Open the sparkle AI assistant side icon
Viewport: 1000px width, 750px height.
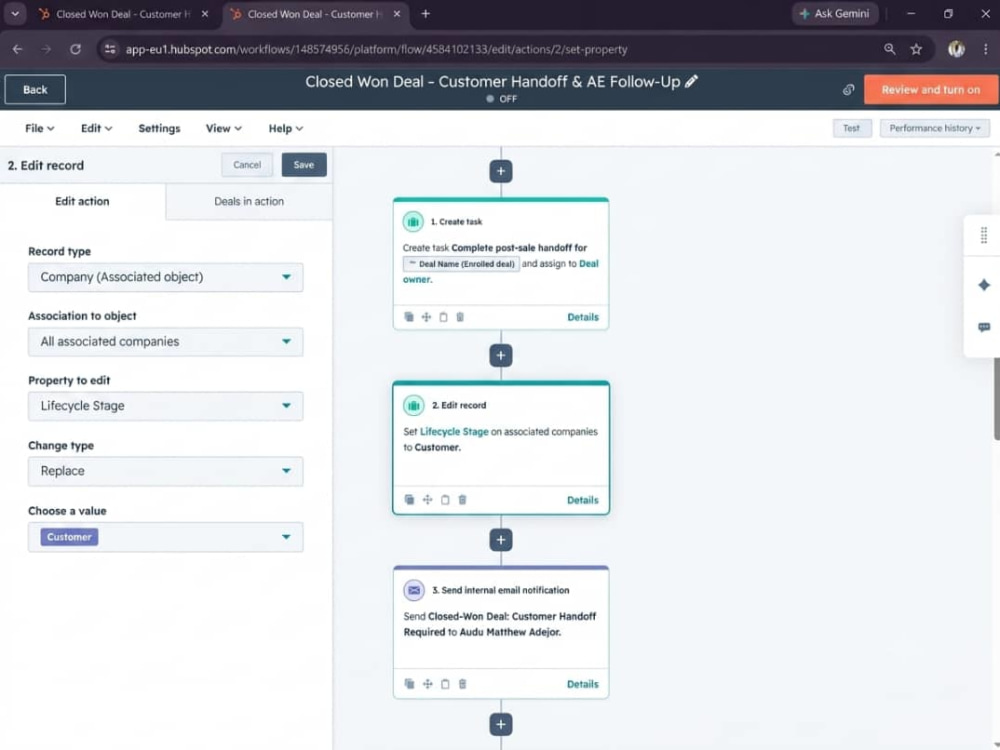coord(983,284)
